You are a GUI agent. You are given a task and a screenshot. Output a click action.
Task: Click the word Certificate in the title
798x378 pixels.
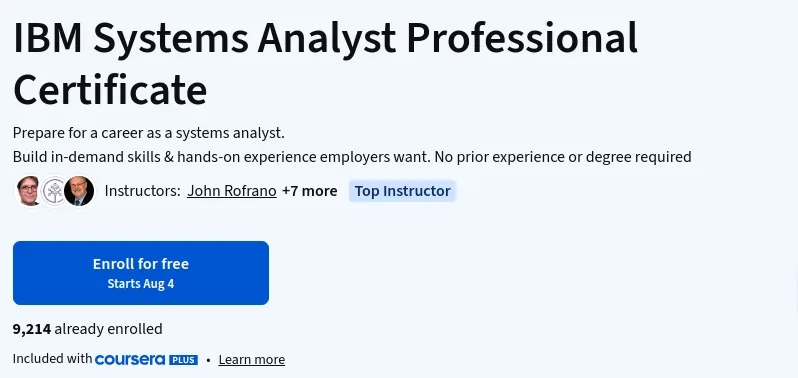pyautogui.click(x=110, y=90)
